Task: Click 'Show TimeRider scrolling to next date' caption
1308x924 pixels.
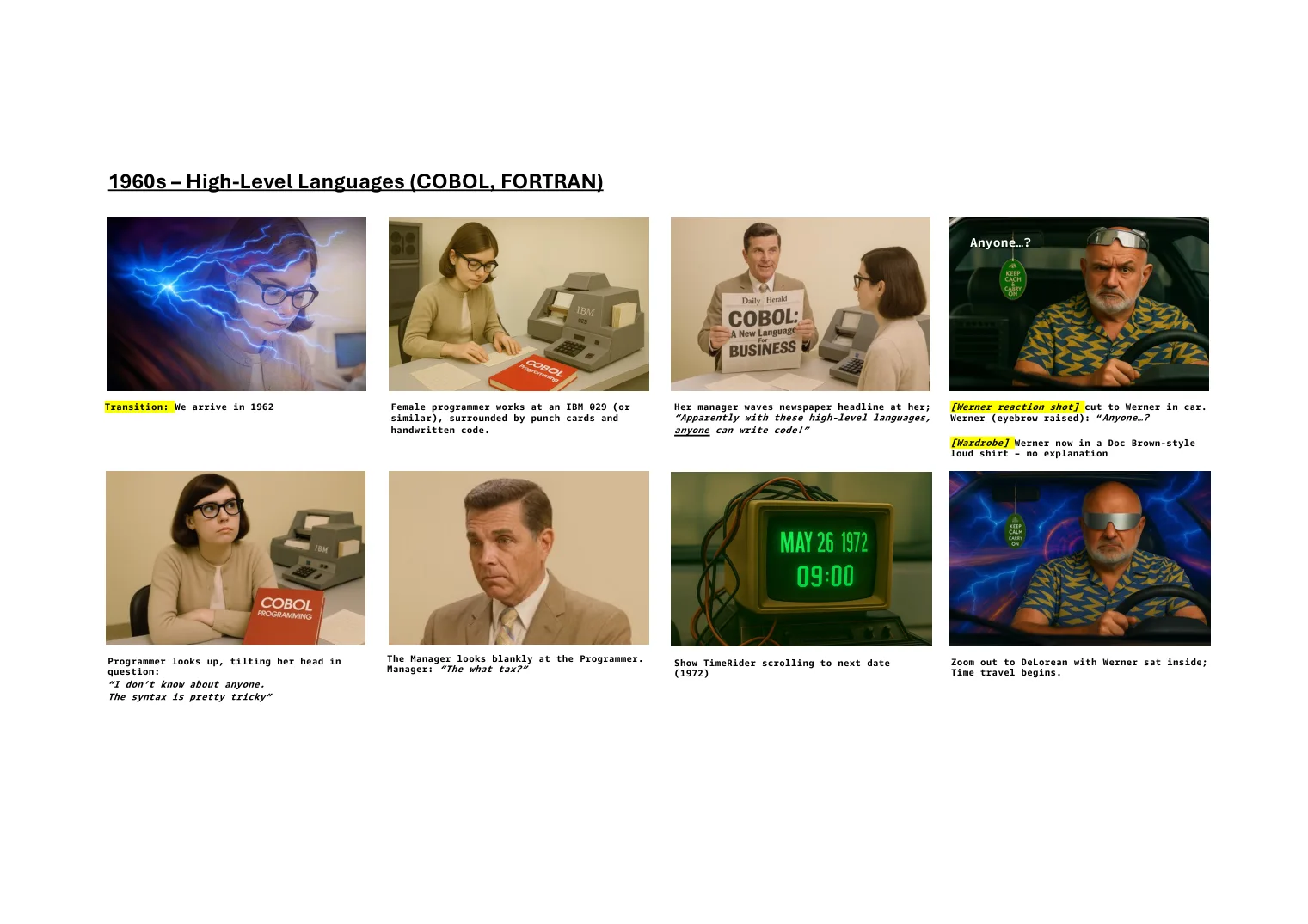Action: pos(783,669)
